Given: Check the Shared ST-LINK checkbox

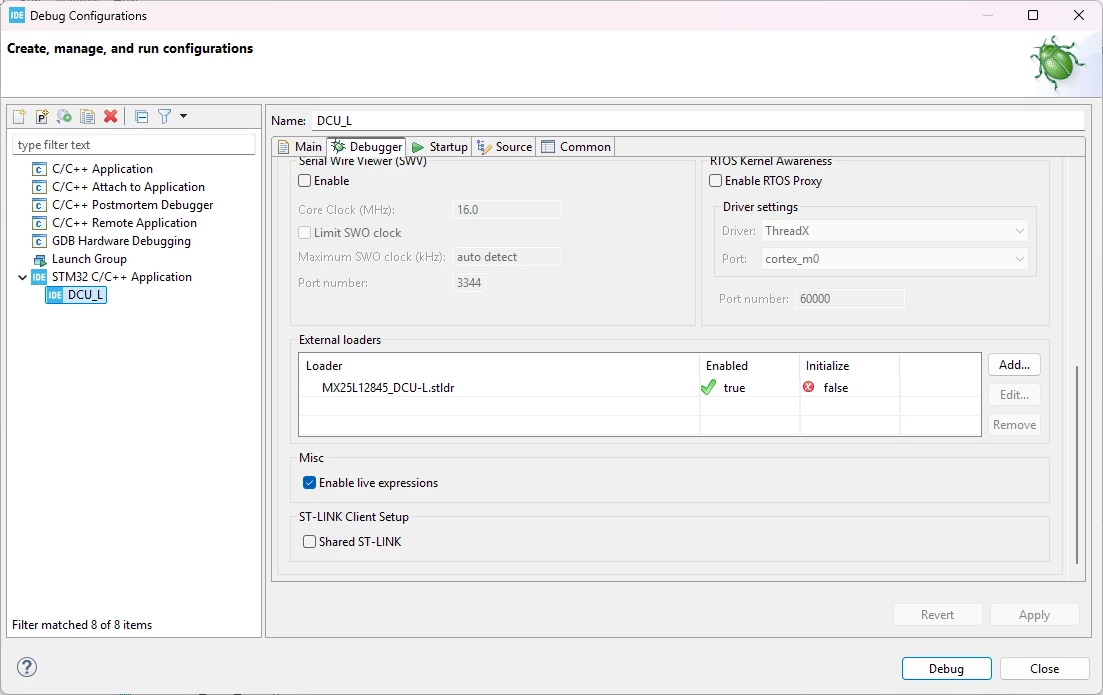Looking at the screenshot, I should click(x=310, y=542).
